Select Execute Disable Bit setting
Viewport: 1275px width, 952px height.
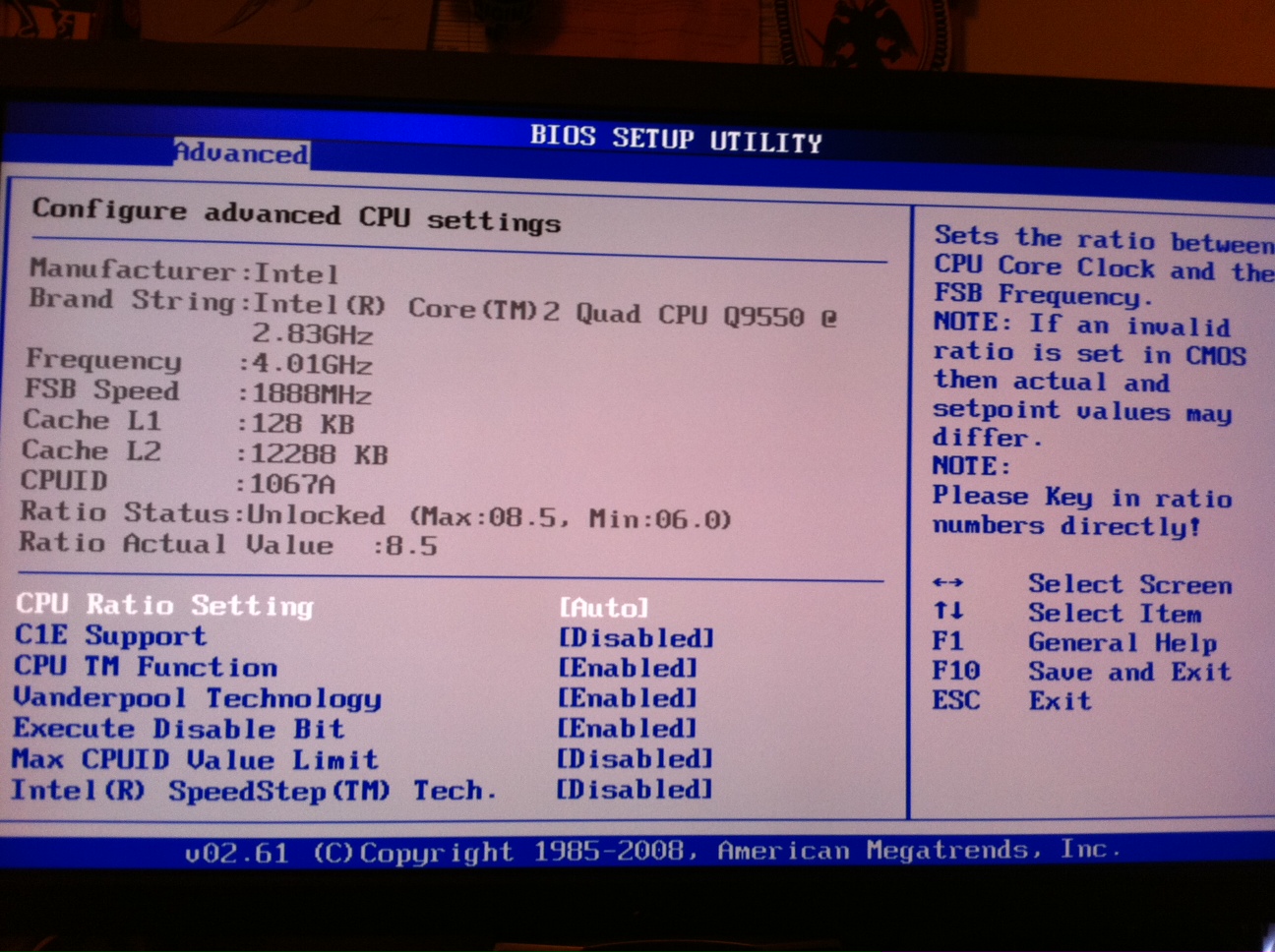pyautogui.click(x=178, y=729)
